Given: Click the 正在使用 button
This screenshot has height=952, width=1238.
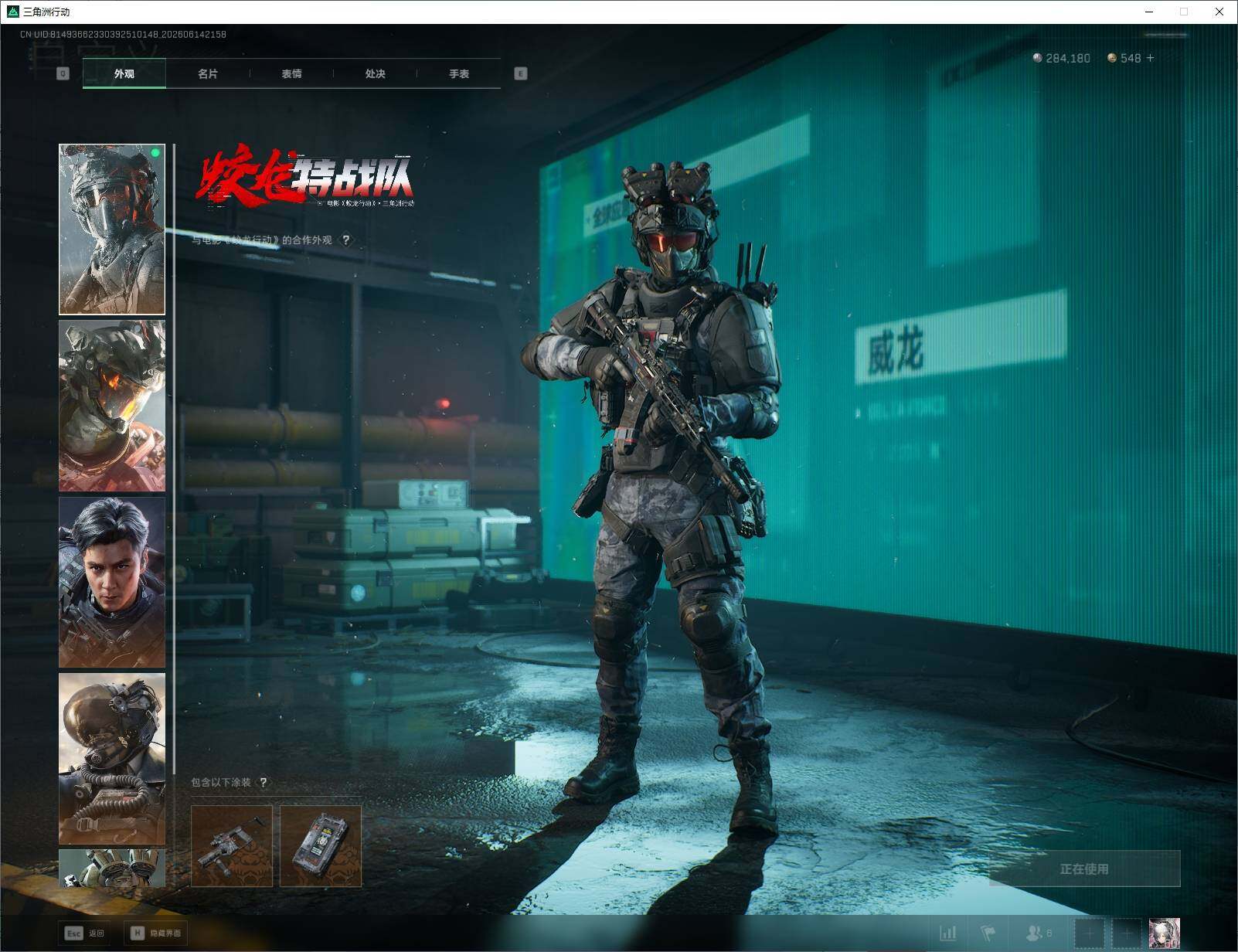Looking at the screenshot, I should click(1084, 869).
